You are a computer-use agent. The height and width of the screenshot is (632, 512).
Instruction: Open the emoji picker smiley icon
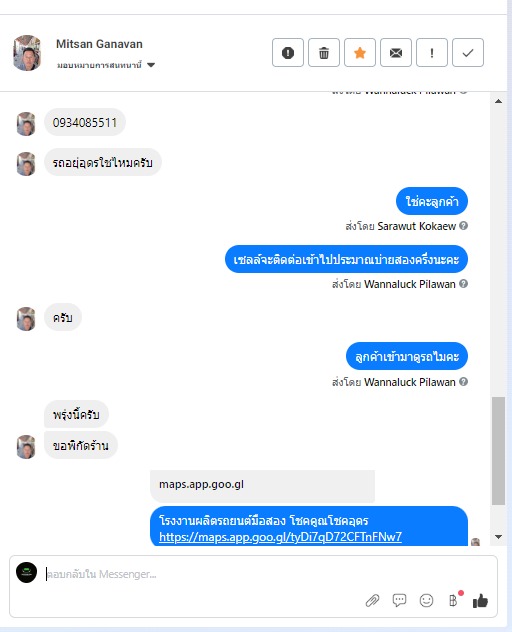(x=426, y=601)
